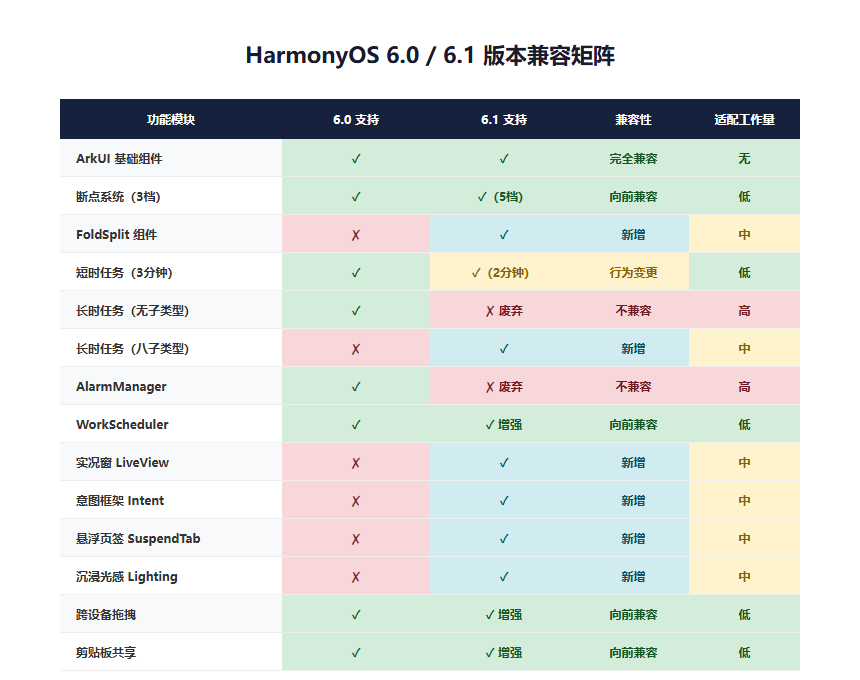
Task: Click the 6.0 ✓ for 跨设备拖拽
Action: tap(356, 614)
